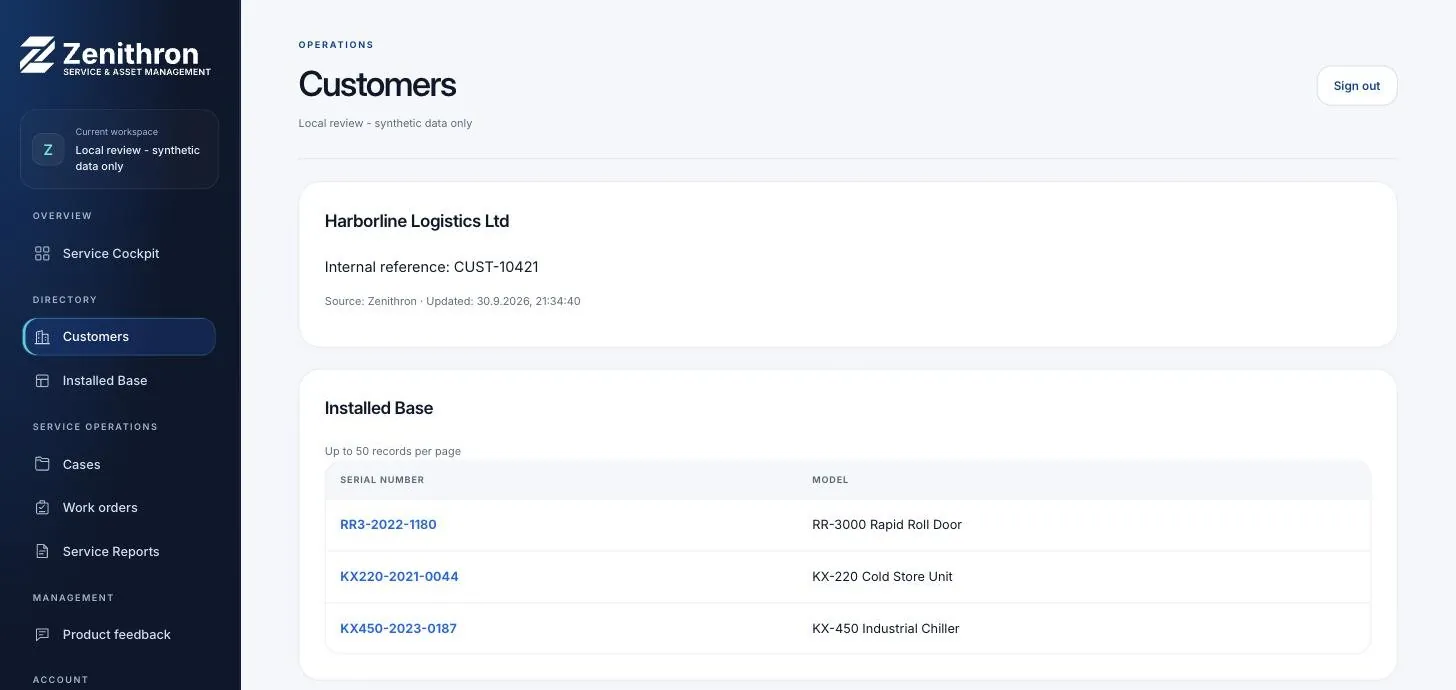Image resolution: width=1456 pixels, height=690 pixels.
Task: Click the Service Reports document icon
Action: [42, 552]
